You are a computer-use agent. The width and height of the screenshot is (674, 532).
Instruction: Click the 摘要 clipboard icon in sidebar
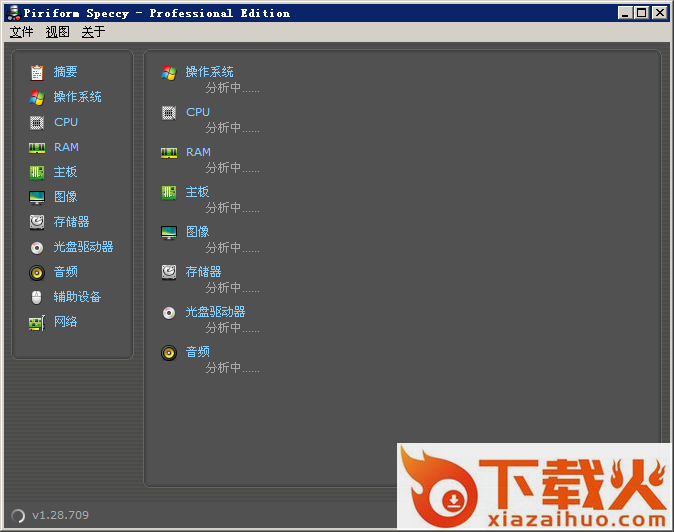(x=37, y=72)
